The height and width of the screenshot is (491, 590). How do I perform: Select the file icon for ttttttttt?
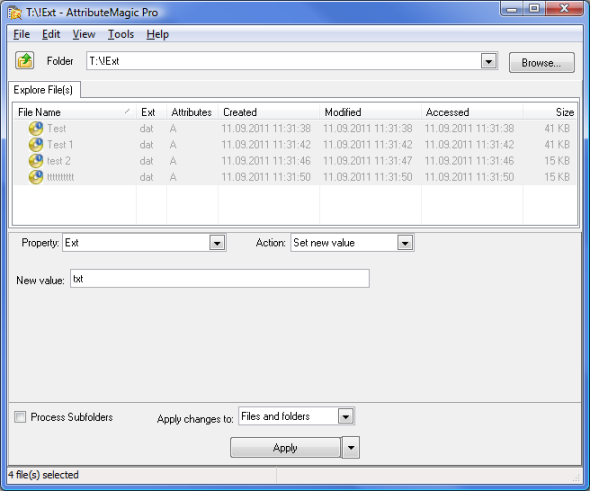click(x=36, y=177)
